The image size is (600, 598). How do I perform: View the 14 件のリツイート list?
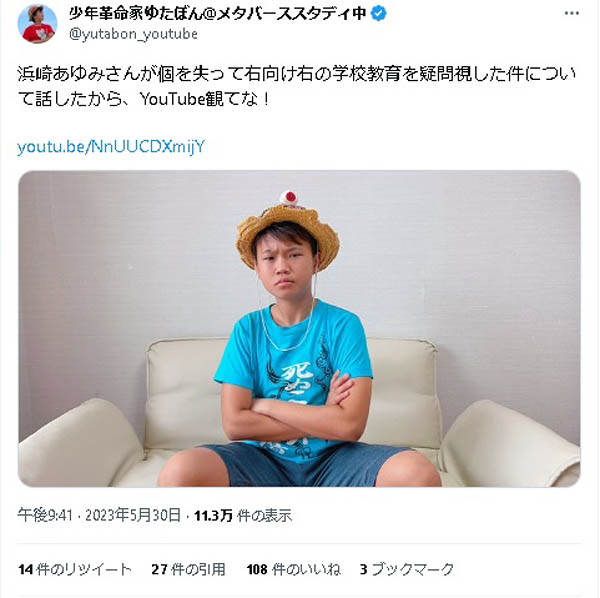pyautogui.click(x=75, y=569)
